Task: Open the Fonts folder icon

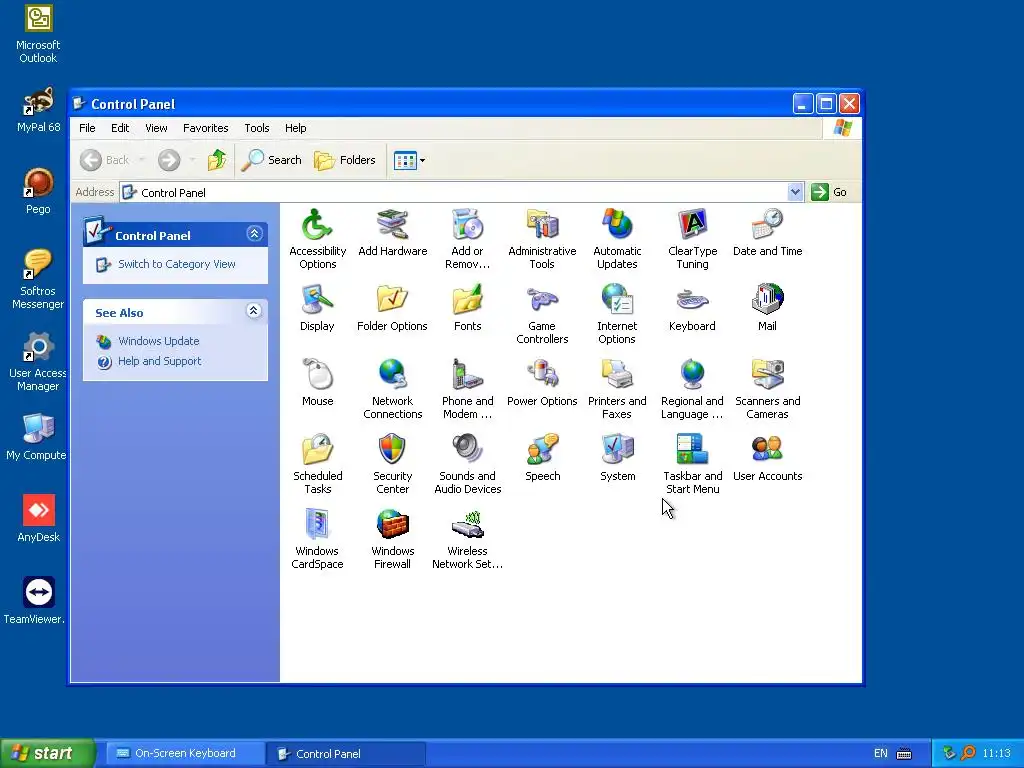Action: [468, 308]
